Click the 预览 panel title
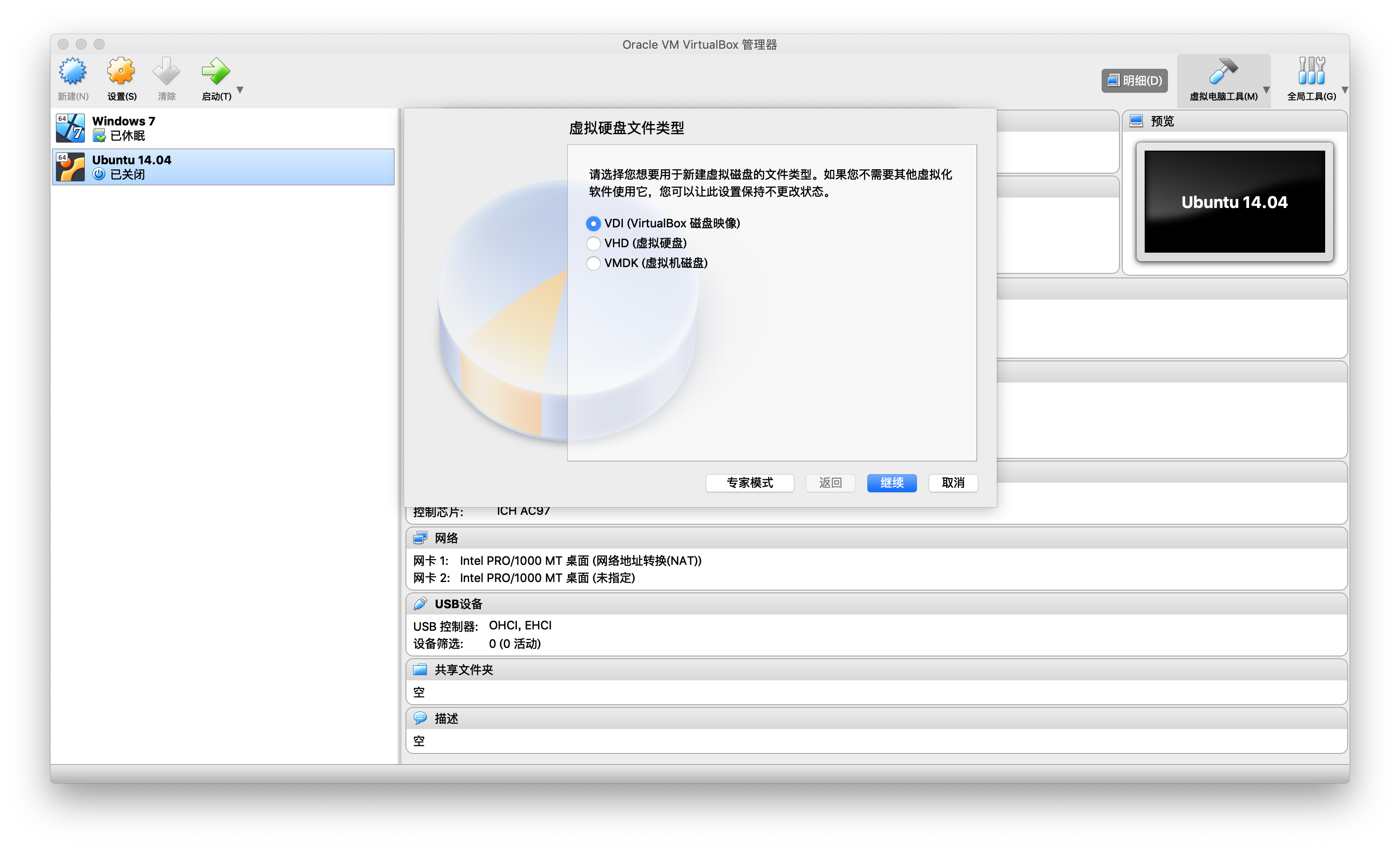Image resolution: width=1400 pixels, height=850 pixels. click(x=1162, y=121)
